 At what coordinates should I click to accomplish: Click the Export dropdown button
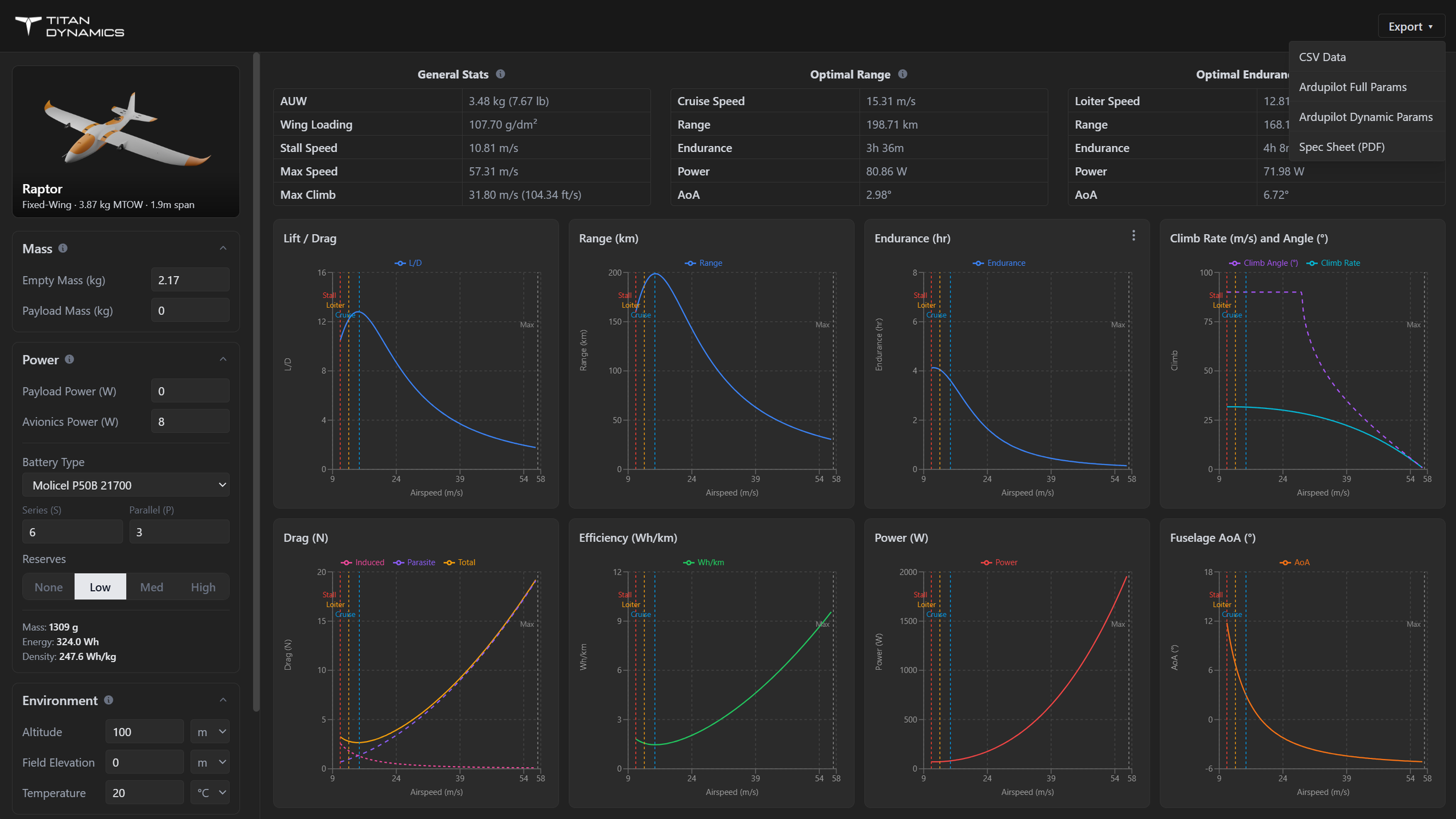coord(1411,27)
